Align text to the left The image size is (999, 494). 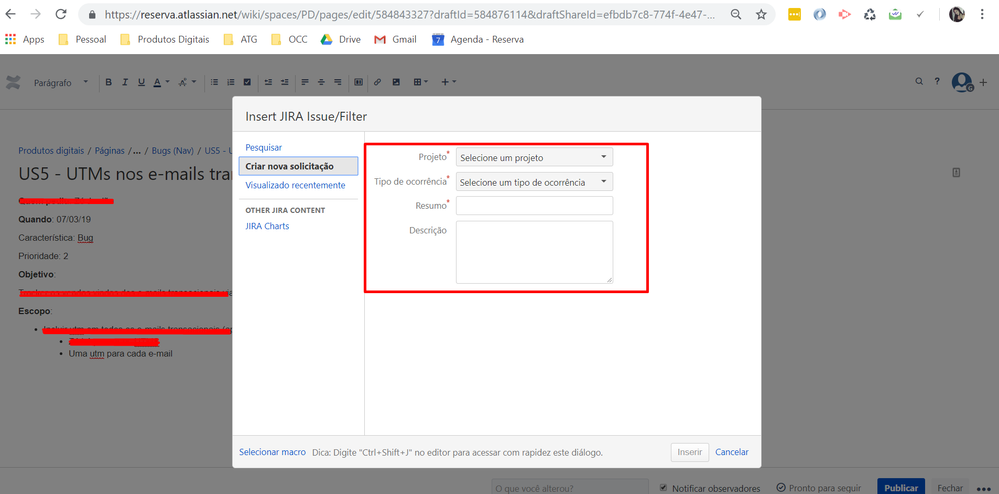coord(305,82)
